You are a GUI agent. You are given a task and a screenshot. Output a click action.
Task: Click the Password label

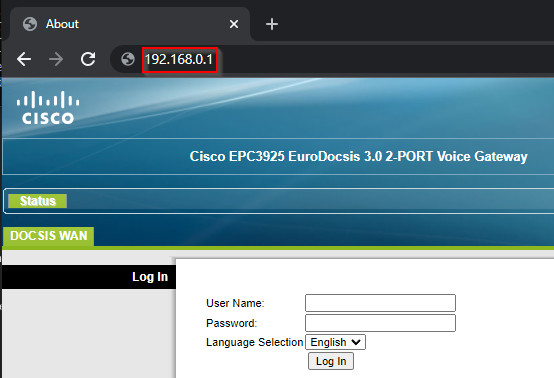point(231,323)
